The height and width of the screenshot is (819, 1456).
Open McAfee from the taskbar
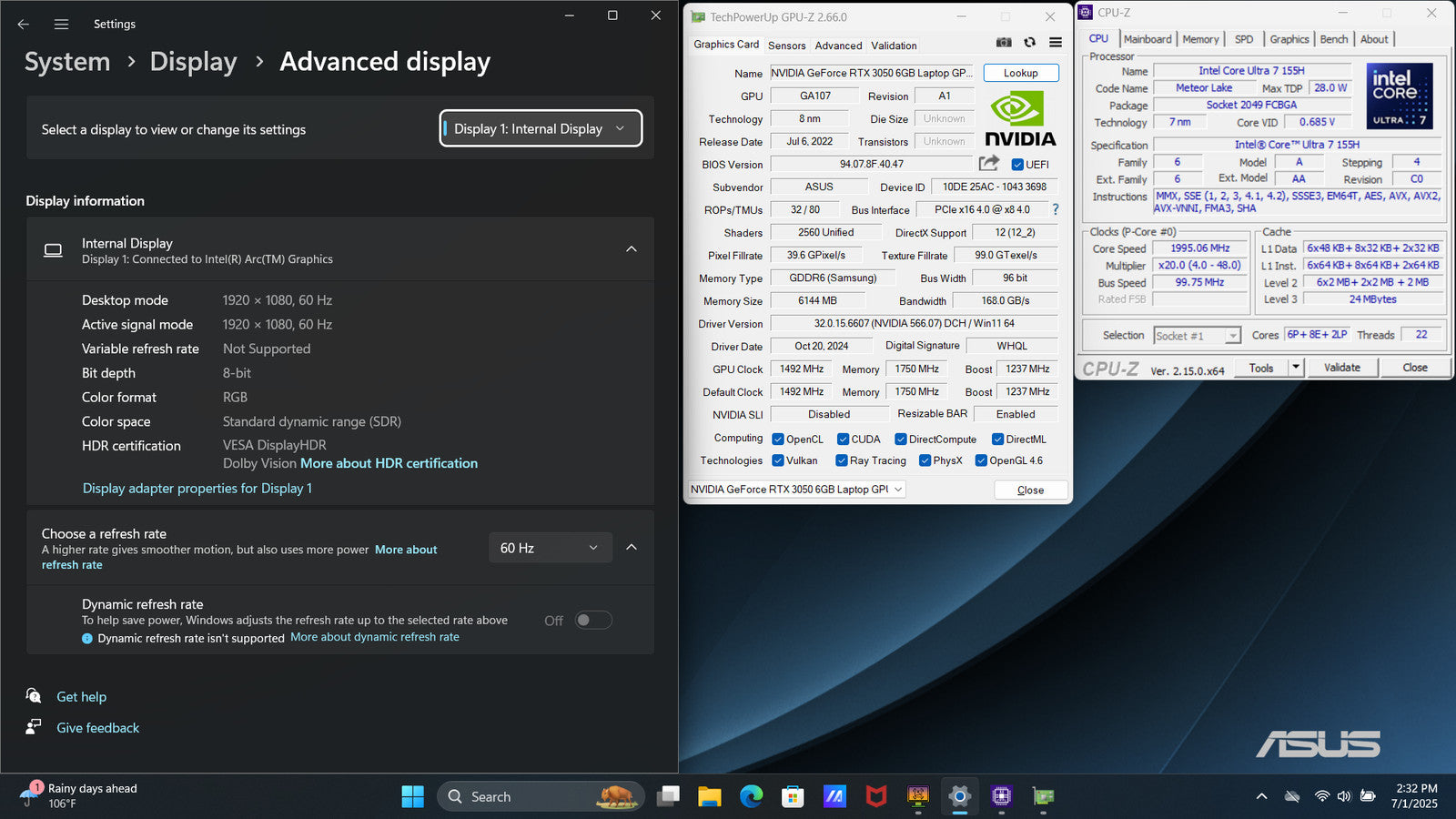pos(875,797)
